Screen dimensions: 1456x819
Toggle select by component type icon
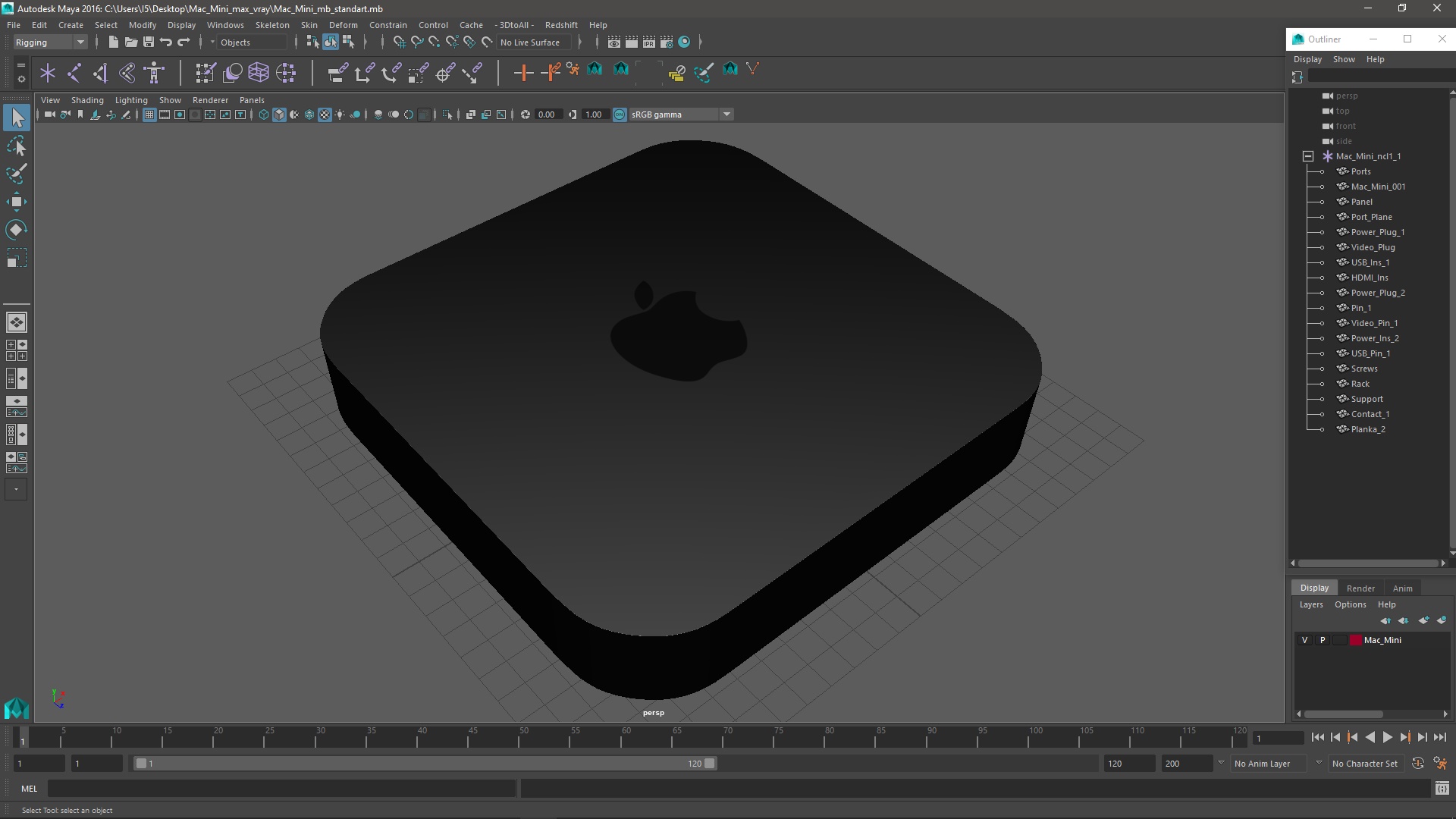pyautogui.click(x=348, y=42)
